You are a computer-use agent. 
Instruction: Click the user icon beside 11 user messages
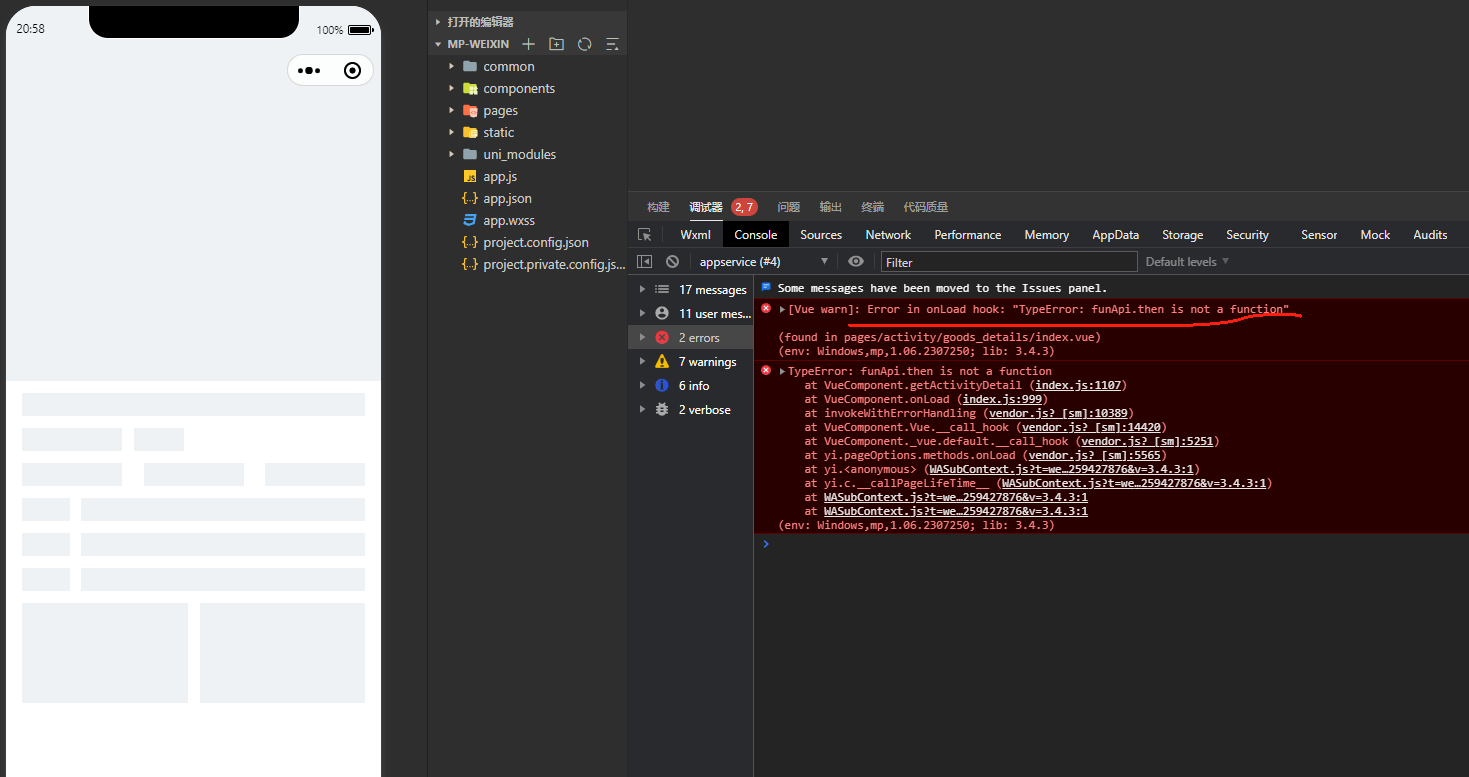pyautogui.click(x=662, y=313)
